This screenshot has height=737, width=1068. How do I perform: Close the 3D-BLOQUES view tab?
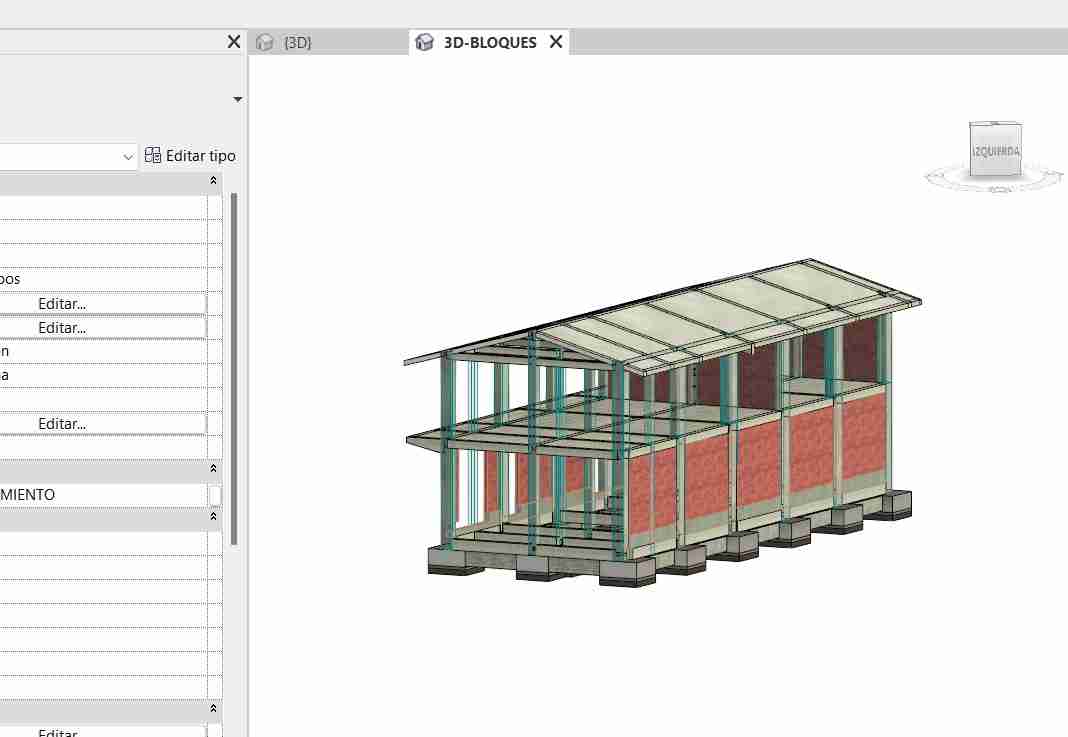tap(556, 42)
